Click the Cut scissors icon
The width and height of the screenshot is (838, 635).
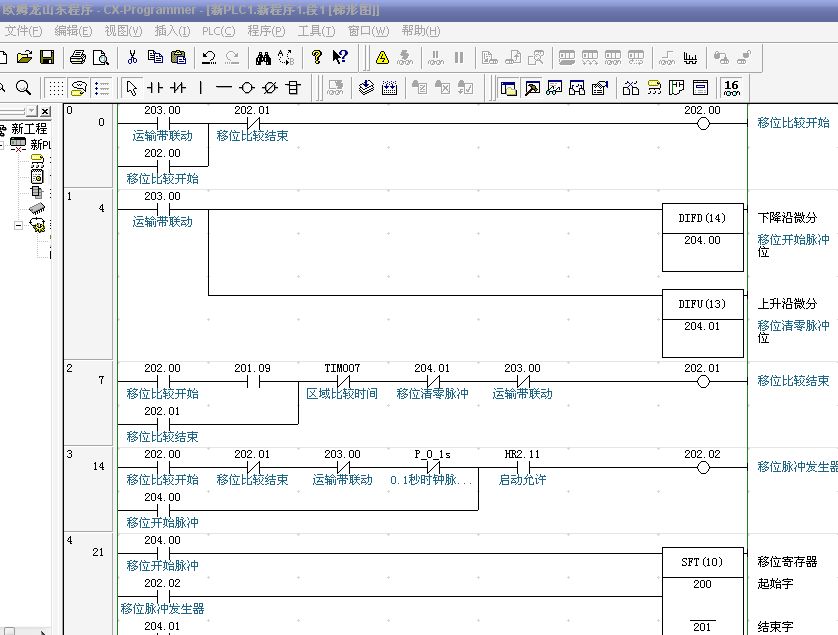134,58
